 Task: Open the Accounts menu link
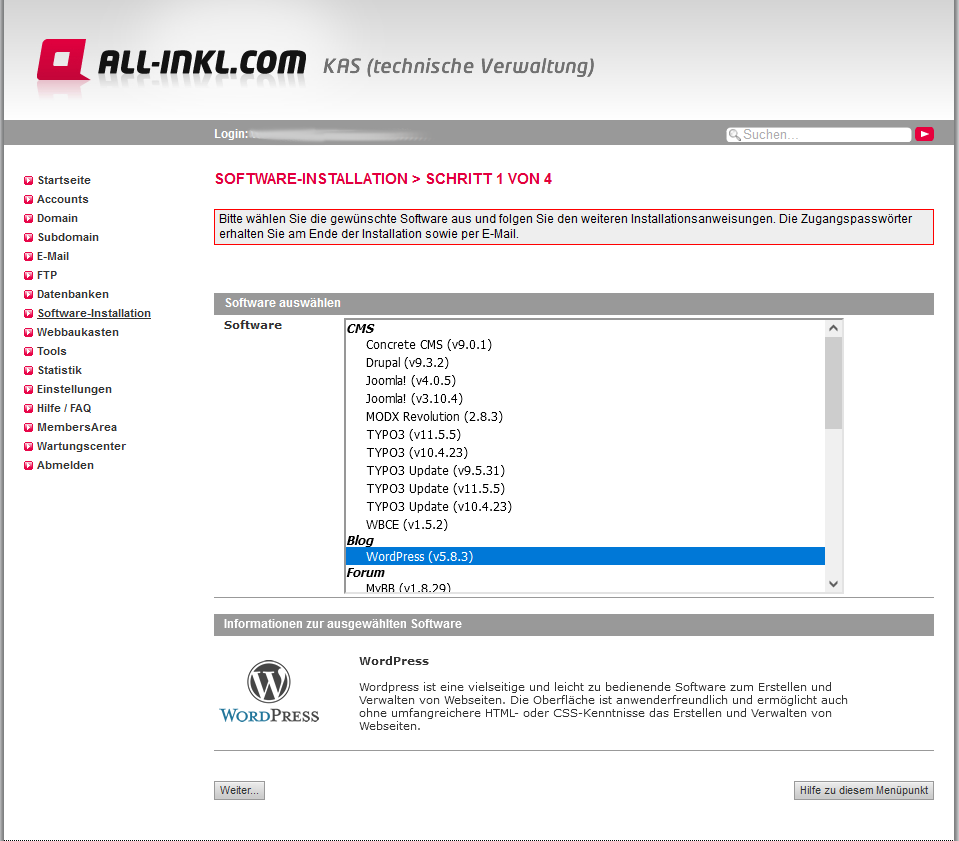tap(62, 199)
